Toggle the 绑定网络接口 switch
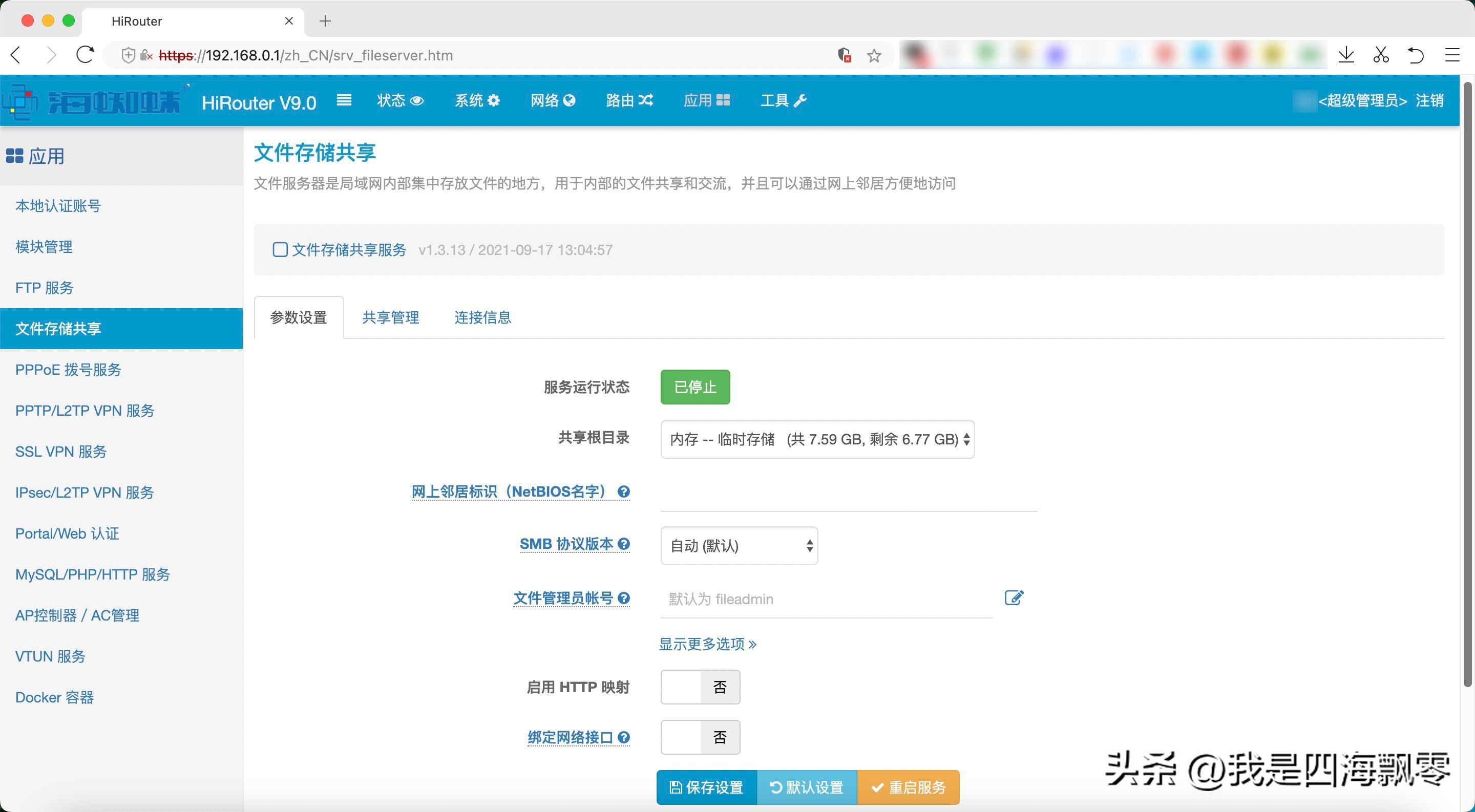Screen dimensions: 1475x812 [x=700, y=737]
